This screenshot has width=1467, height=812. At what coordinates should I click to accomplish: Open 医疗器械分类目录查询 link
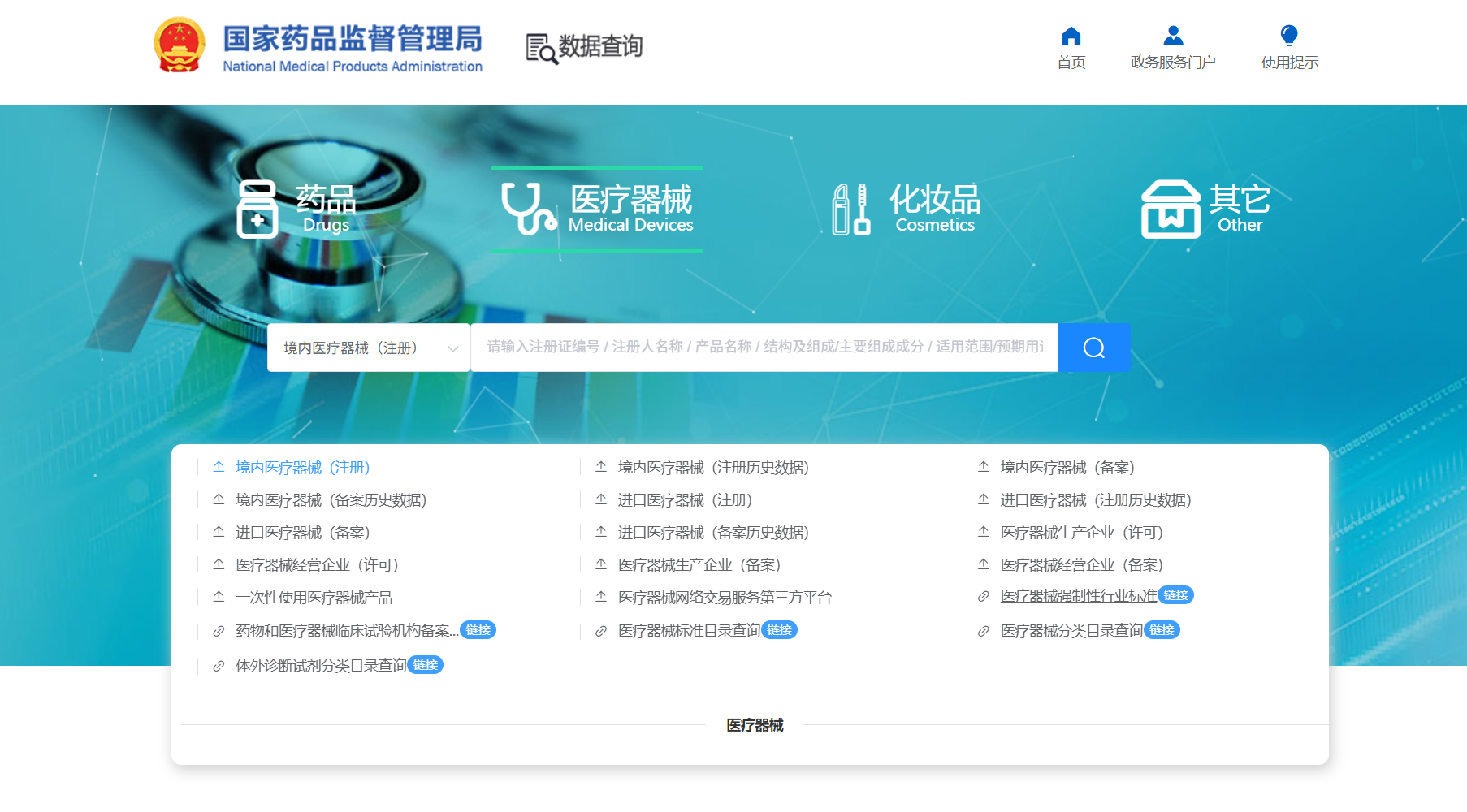click(x=1071, y=631)
